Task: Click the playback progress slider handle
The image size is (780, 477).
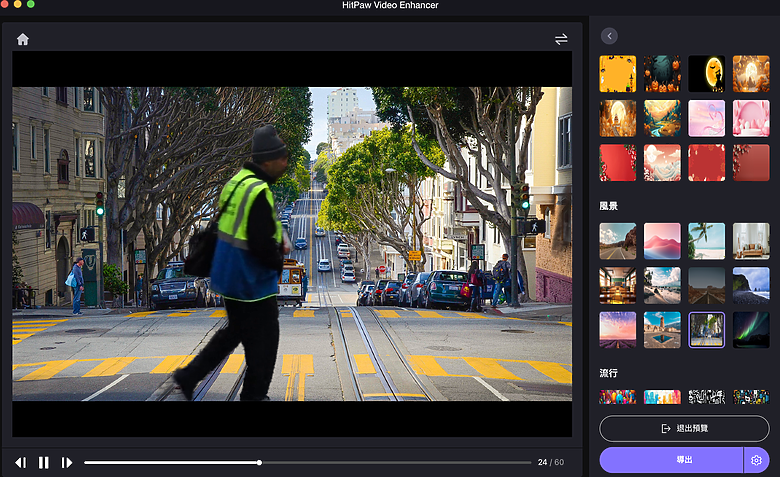Action: coord(259,463)
